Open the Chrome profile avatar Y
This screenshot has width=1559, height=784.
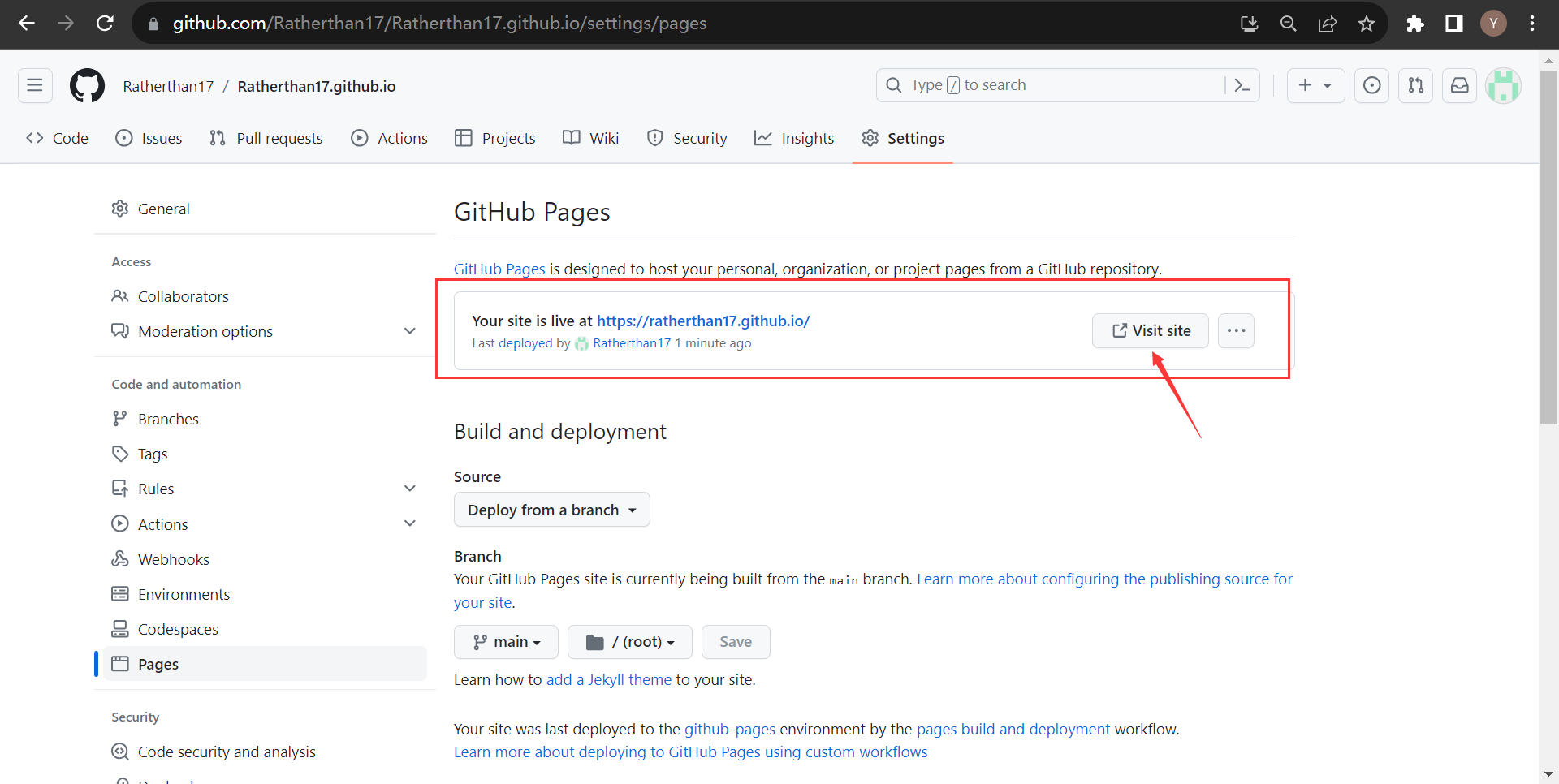(1493, 24)
